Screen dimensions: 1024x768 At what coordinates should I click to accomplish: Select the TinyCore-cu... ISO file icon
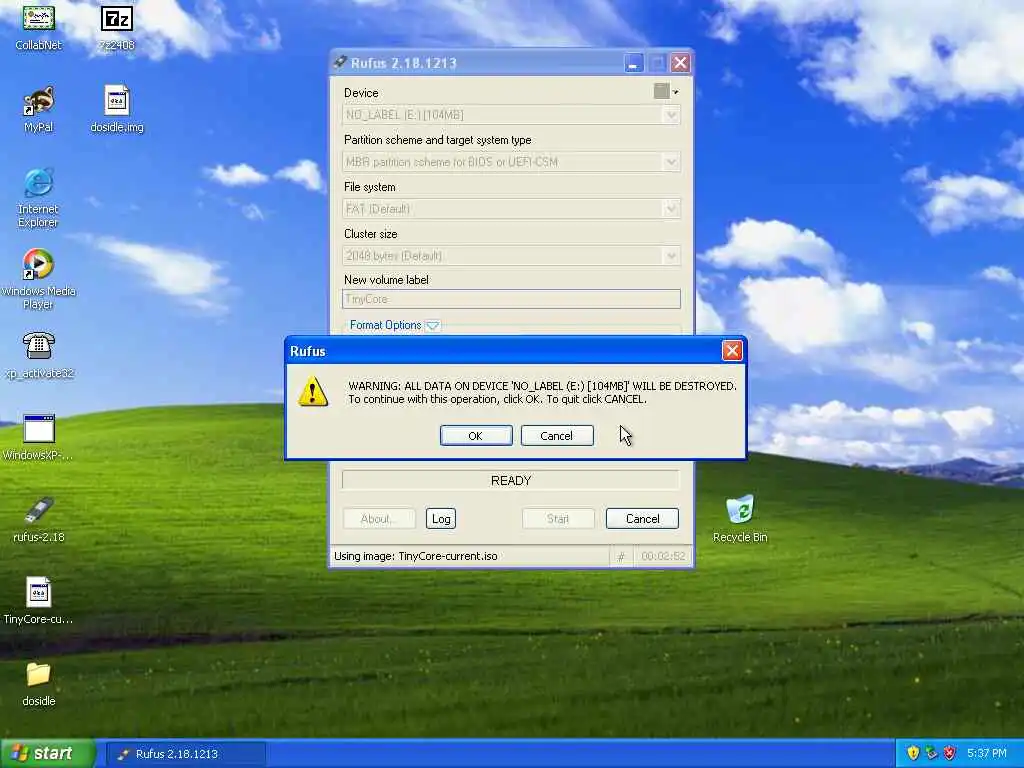pos(39,601)
